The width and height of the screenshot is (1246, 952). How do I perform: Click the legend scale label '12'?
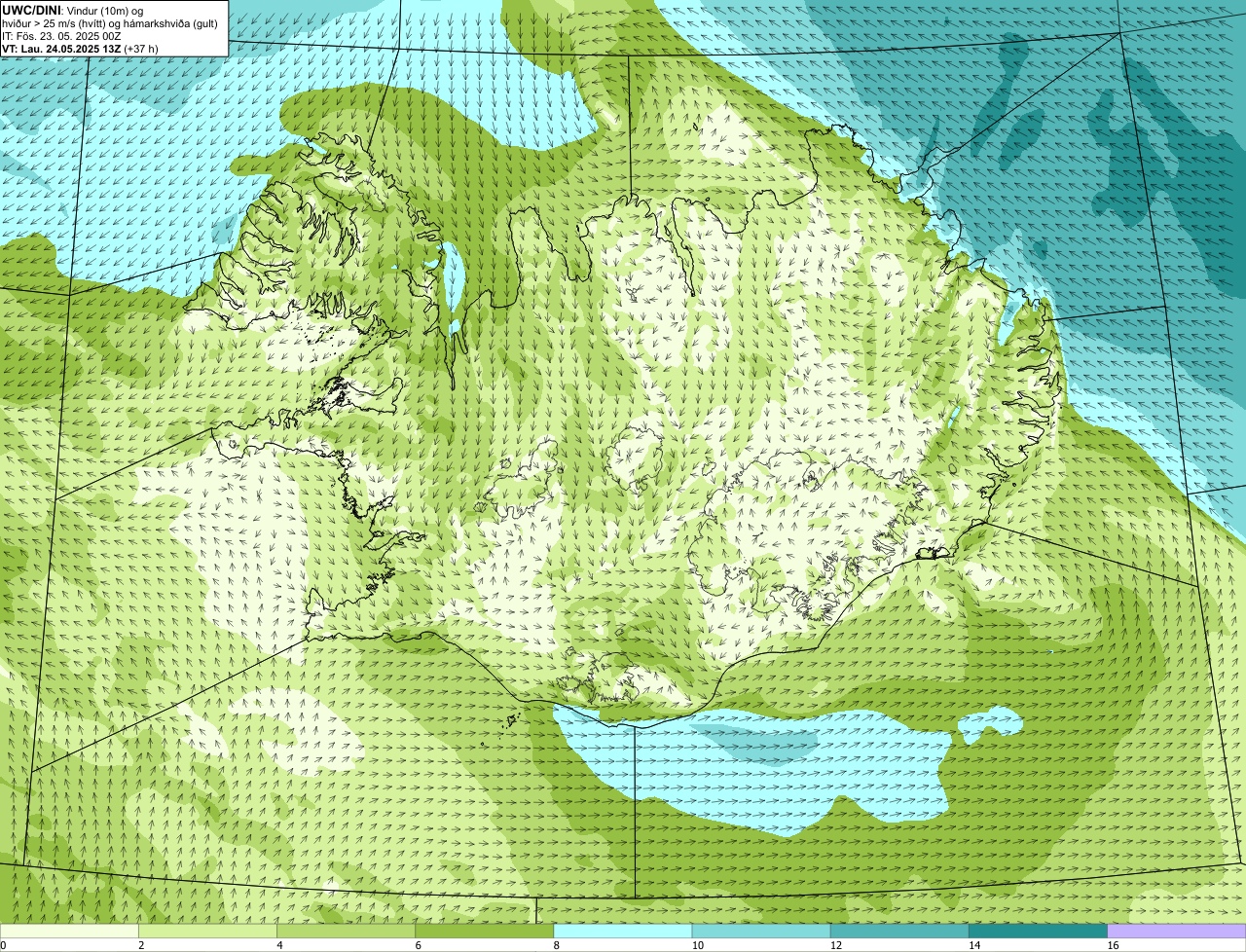(x=836, y=945)
